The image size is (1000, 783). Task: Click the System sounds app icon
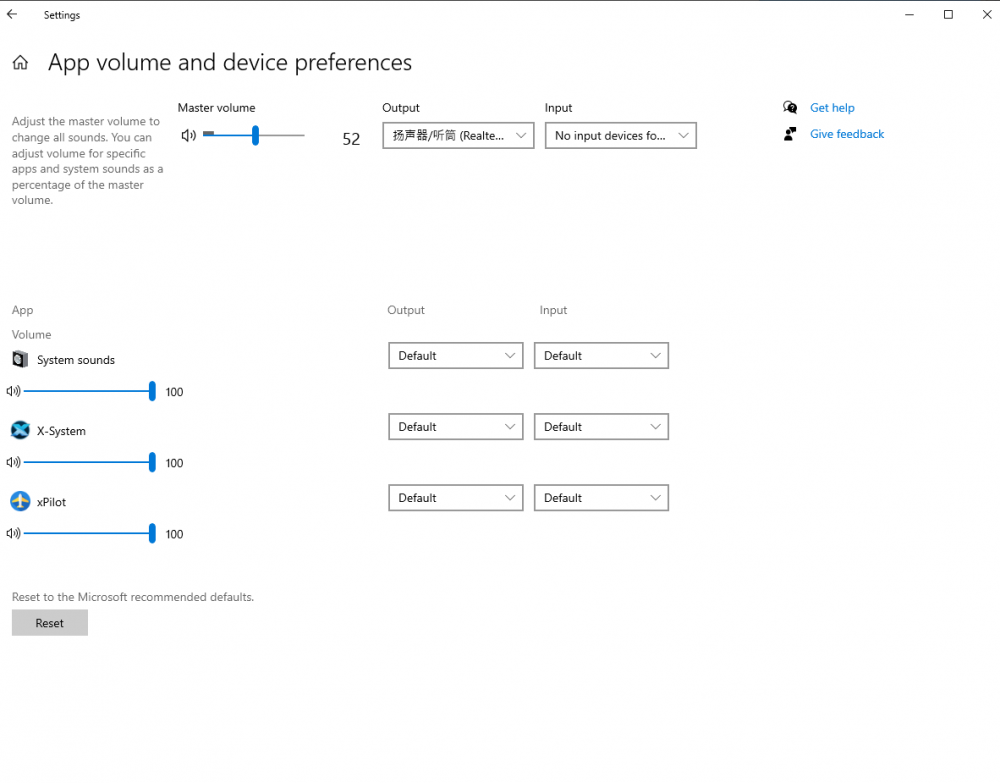pyautogui.click(x=20, y=360)
